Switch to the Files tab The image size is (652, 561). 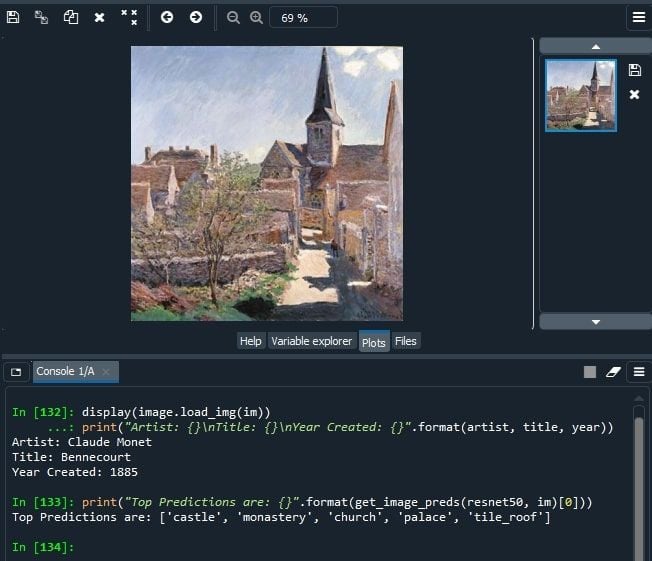point(405,341)
